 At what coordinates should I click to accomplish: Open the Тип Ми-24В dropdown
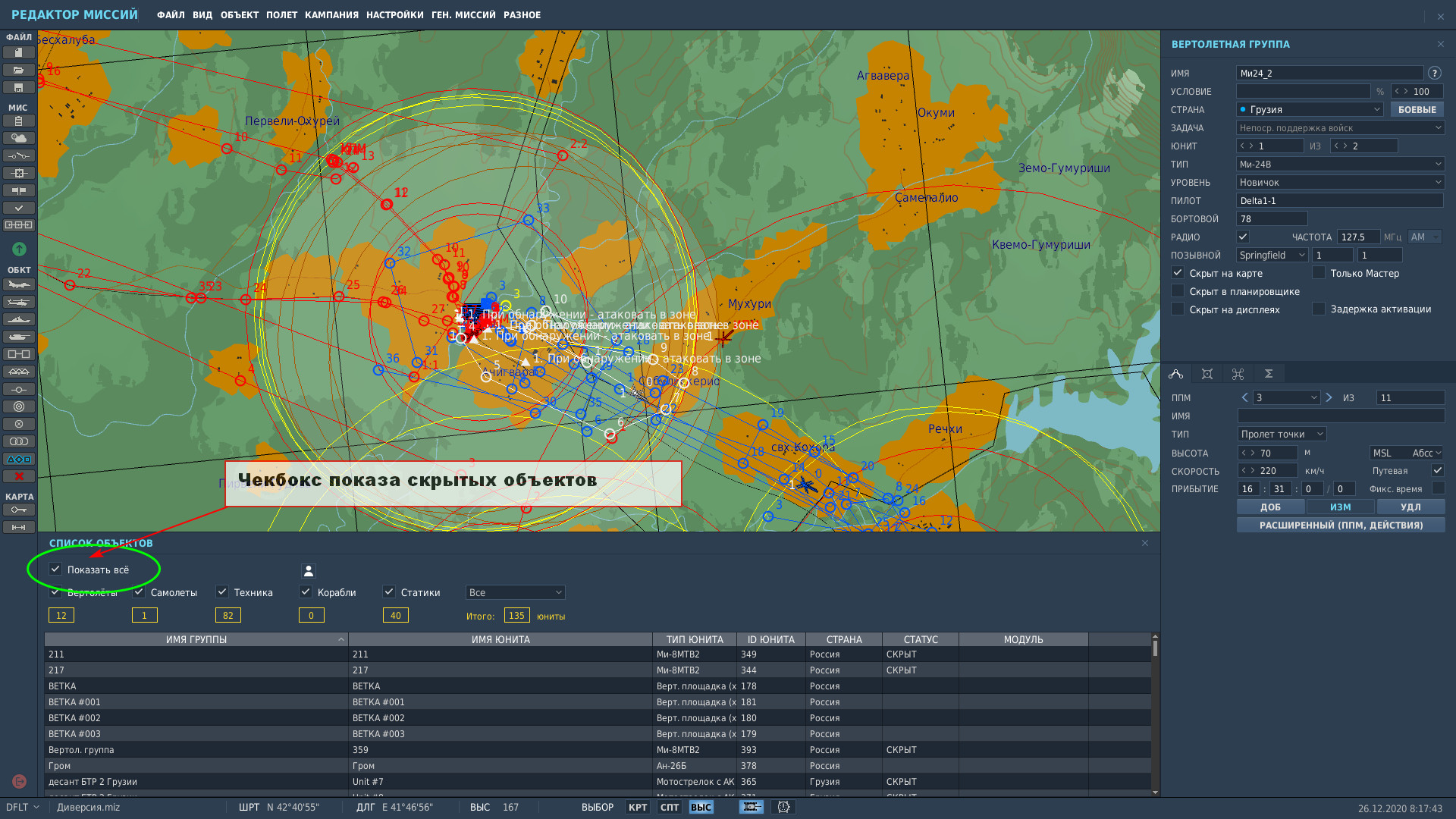pyautogui.click(x=1340, y=164)
